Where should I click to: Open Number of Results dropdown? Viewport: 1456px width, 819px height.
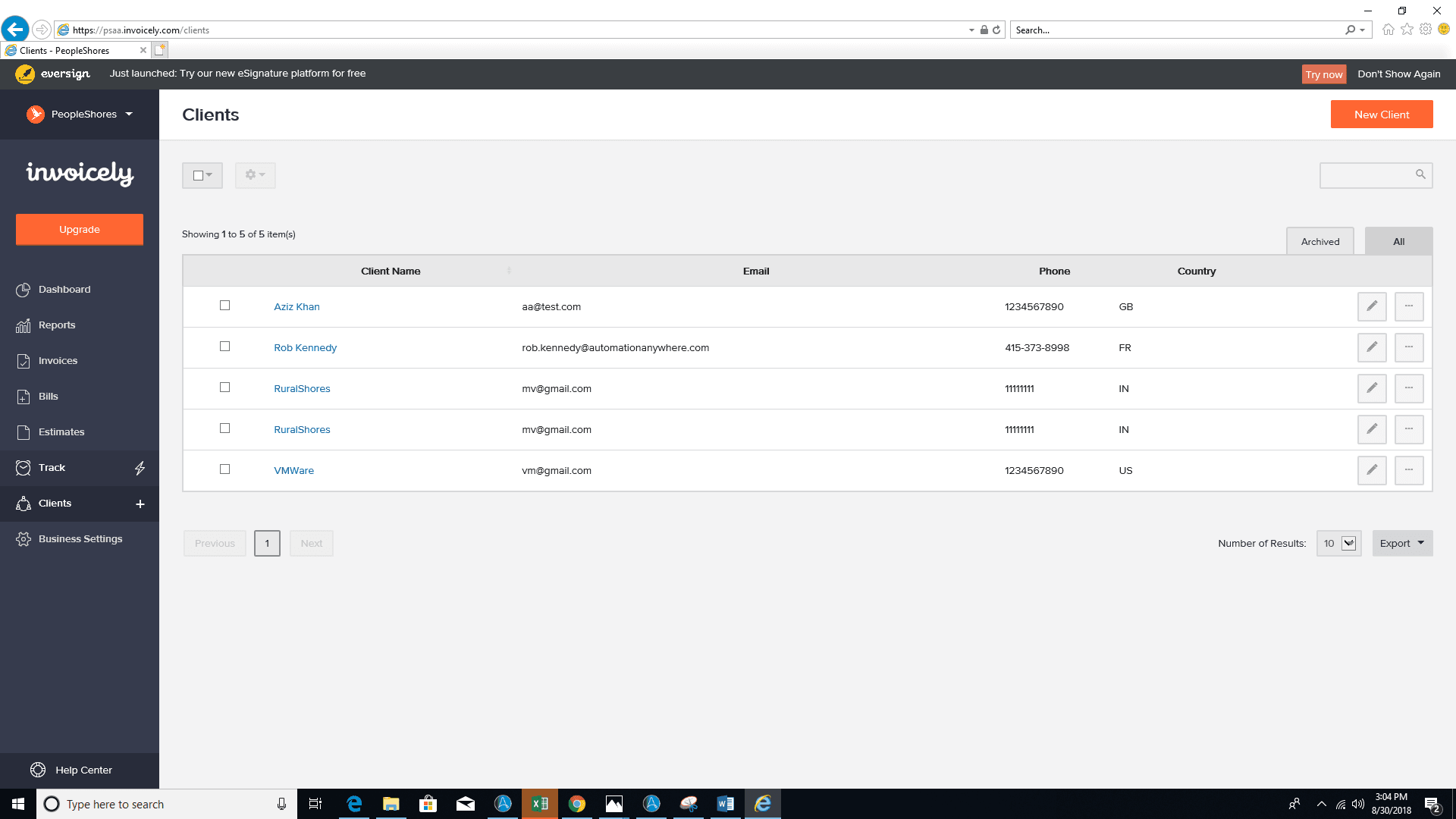coord(1339,543)
